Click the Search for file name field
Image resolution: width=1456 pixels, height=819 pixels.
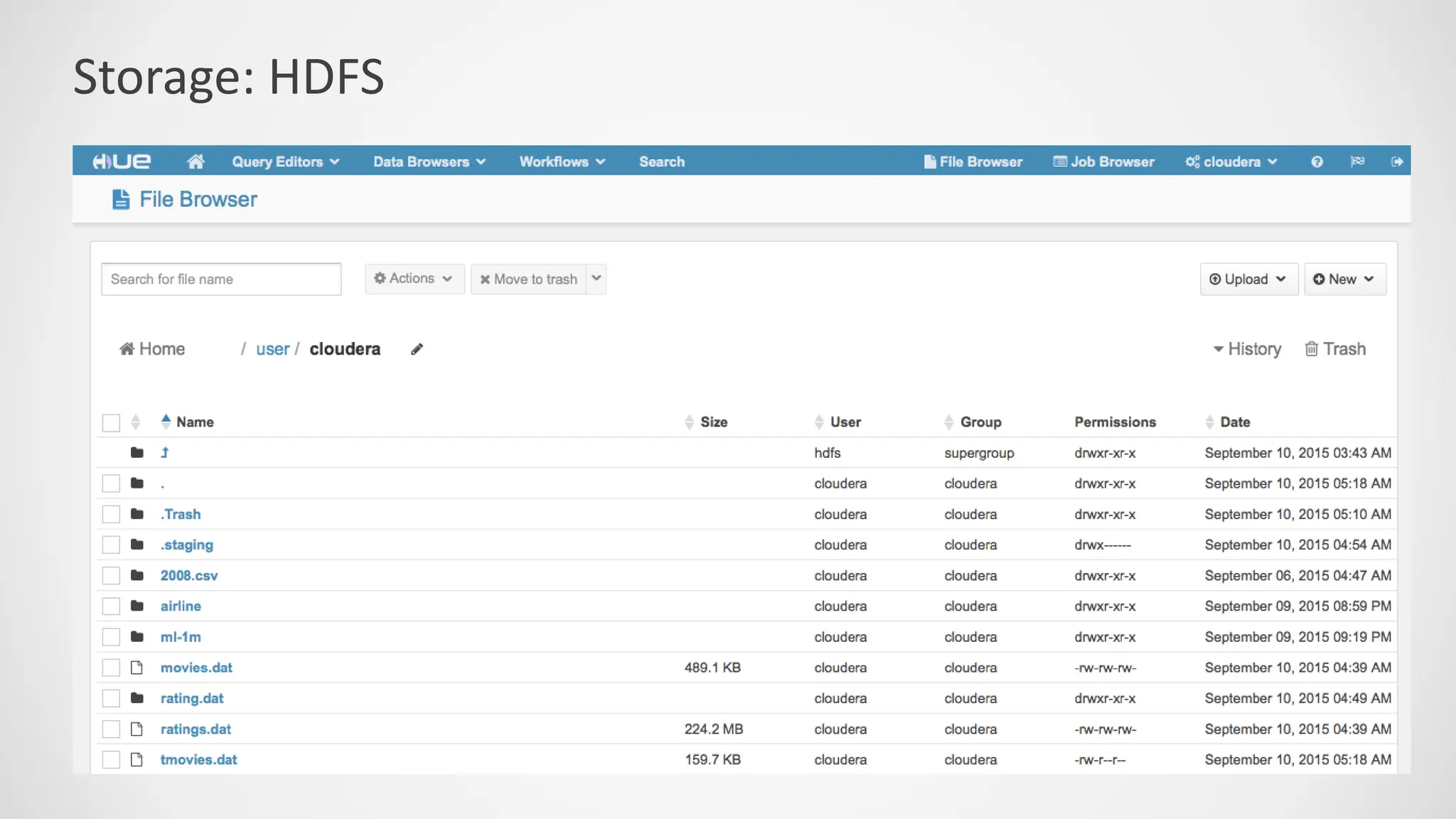(x=221, y=279)
